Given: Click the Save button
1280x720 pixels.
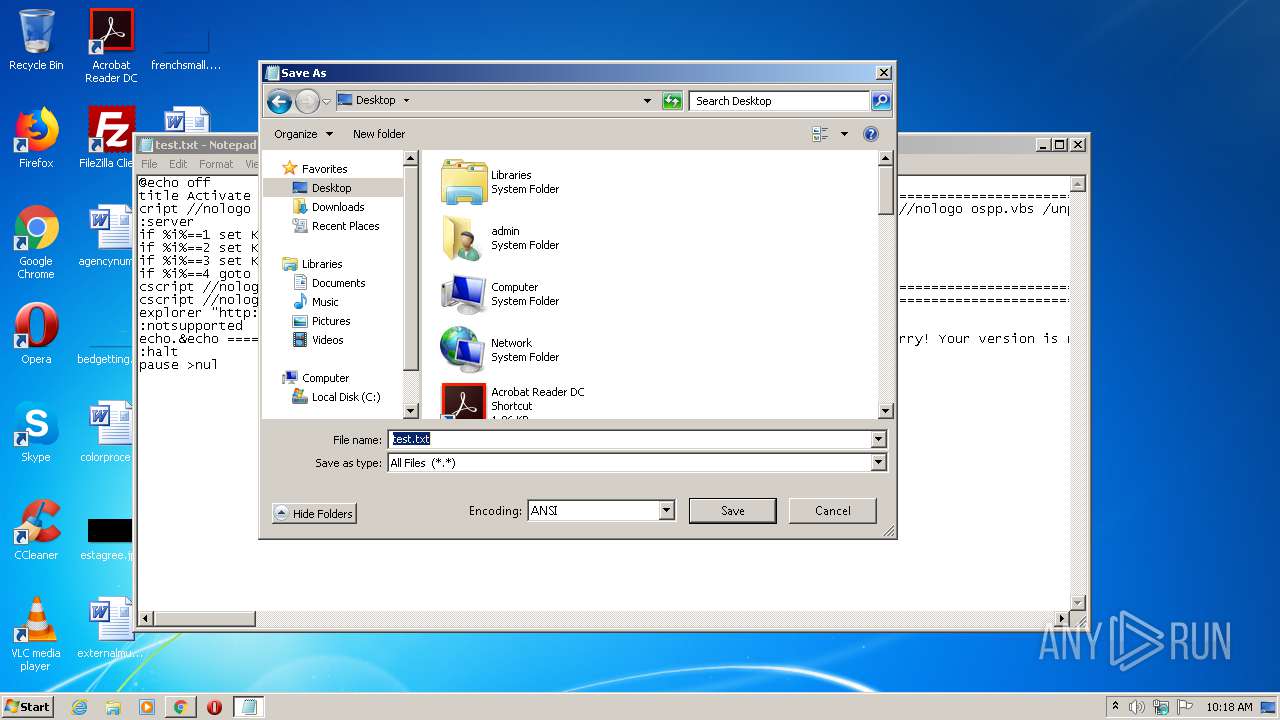Looking at the screenshot, I should pyautogui.click(x=732, y=510).
